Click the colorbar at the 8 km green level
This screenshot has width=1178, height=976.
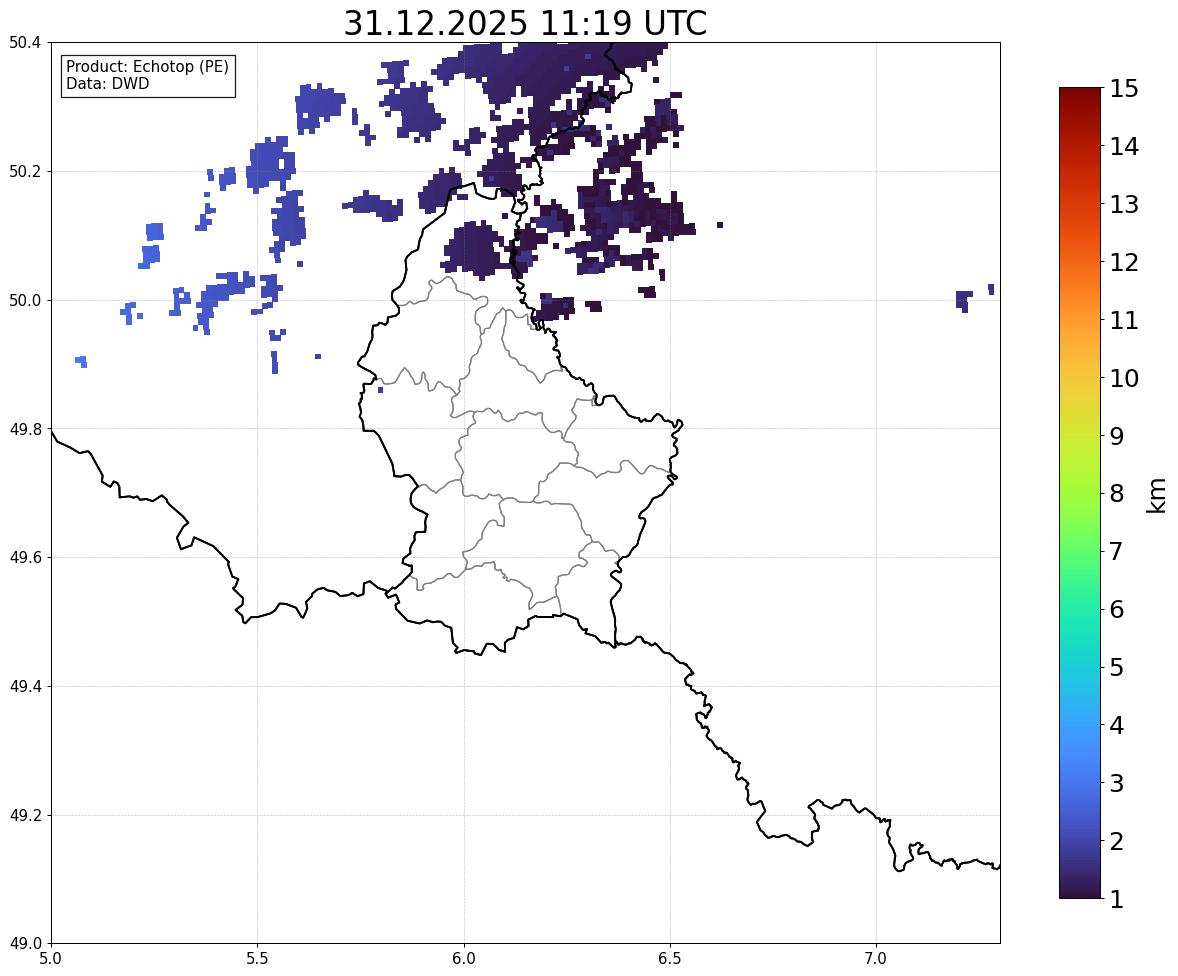click(1080, 494)
